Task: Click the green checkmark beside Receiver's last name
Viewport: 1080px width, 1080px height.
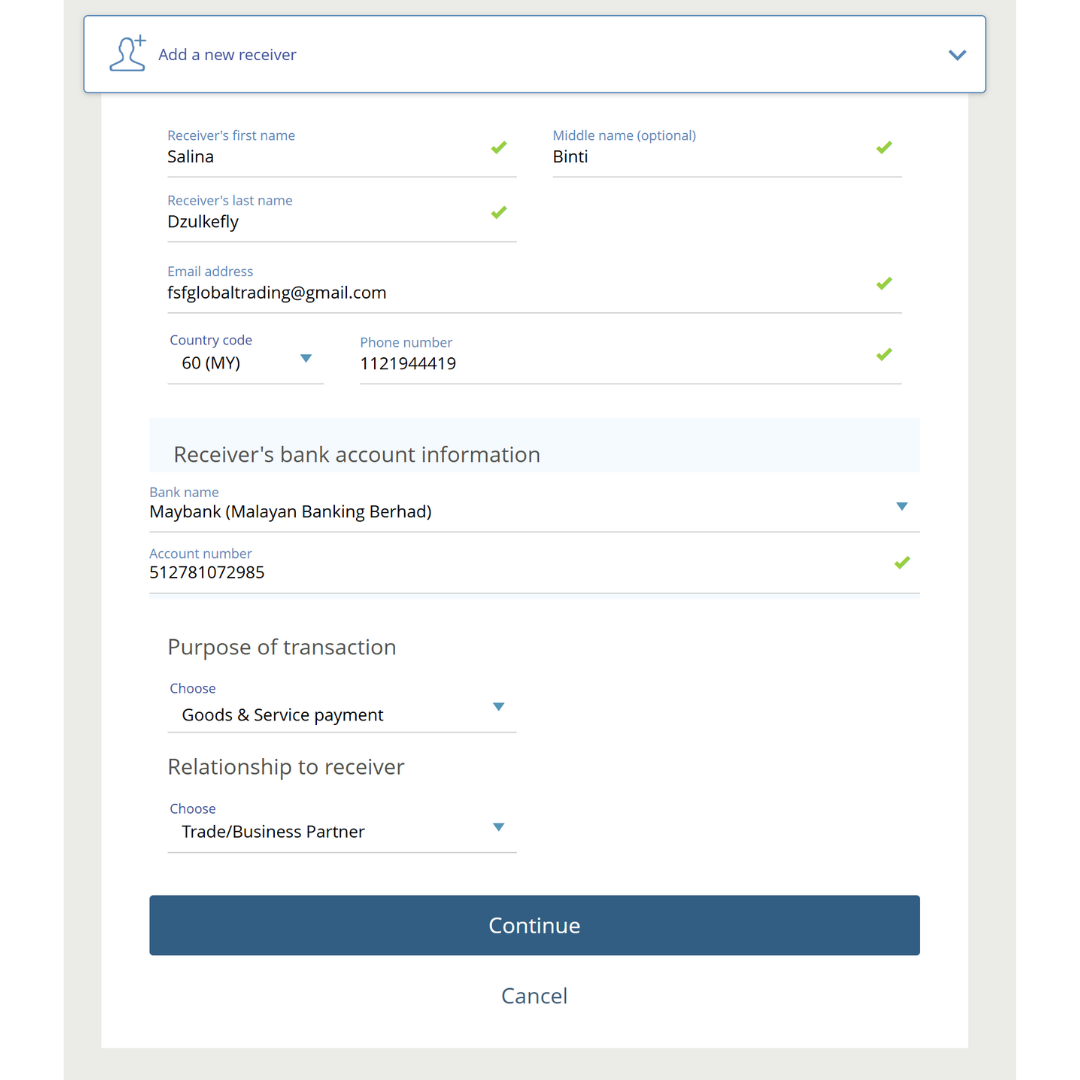Action: (x=499, y=212)
